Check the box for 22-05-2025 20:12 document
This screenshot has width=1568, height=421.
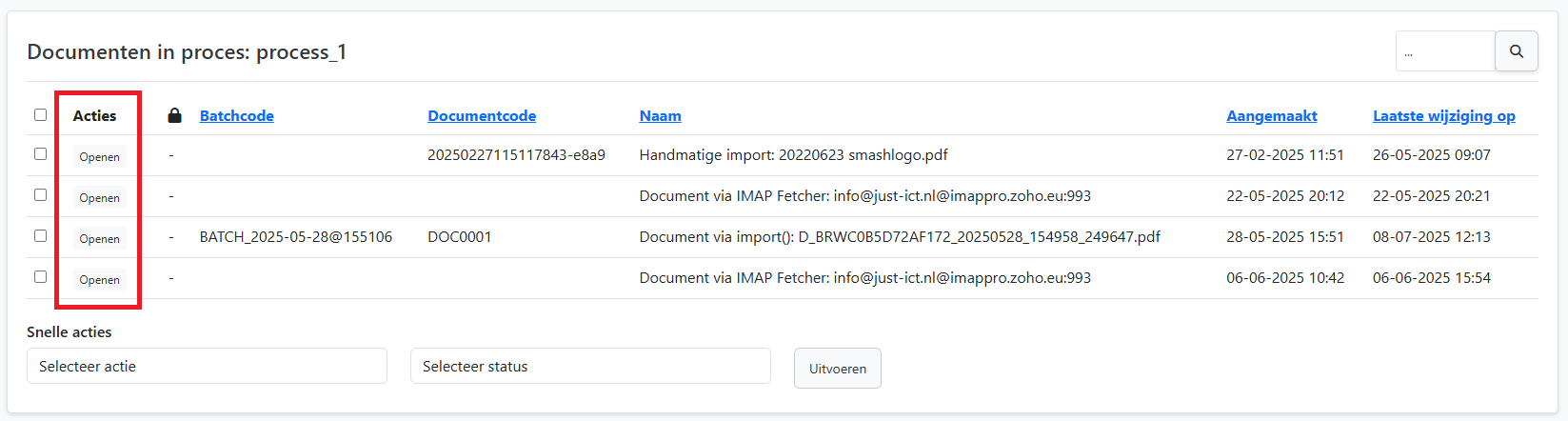pyautogui.click(x=40, y=194)
